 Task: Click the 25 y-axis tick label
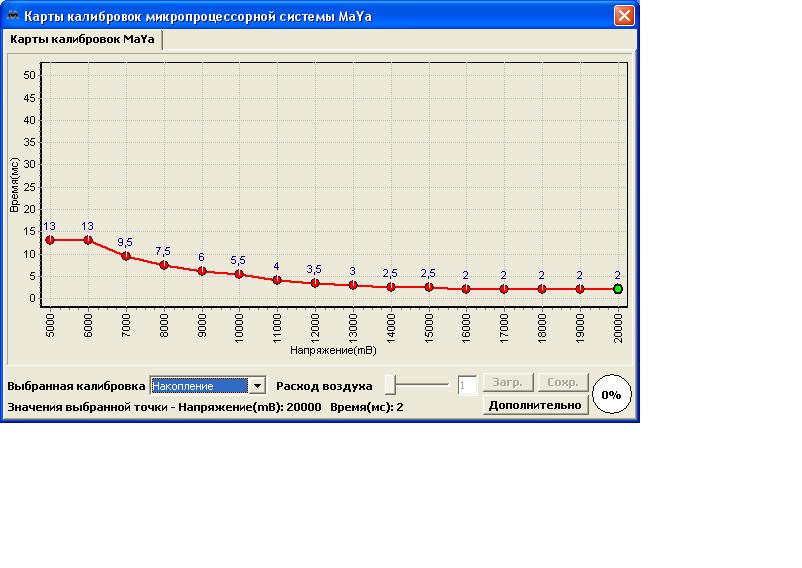pos(30,187)
